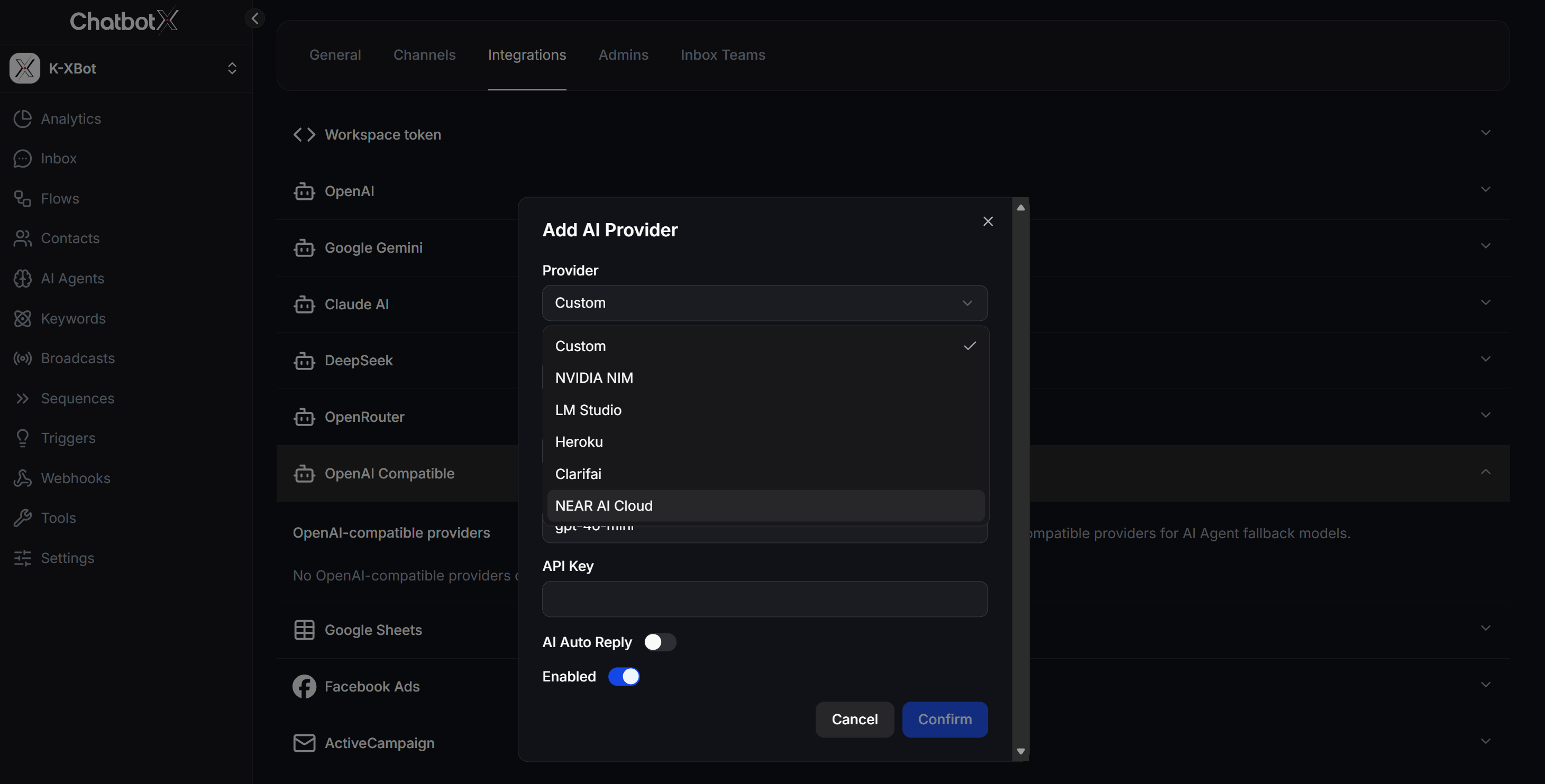Click the Confirm button
The image size is (1545, 784).
[945, 720]
